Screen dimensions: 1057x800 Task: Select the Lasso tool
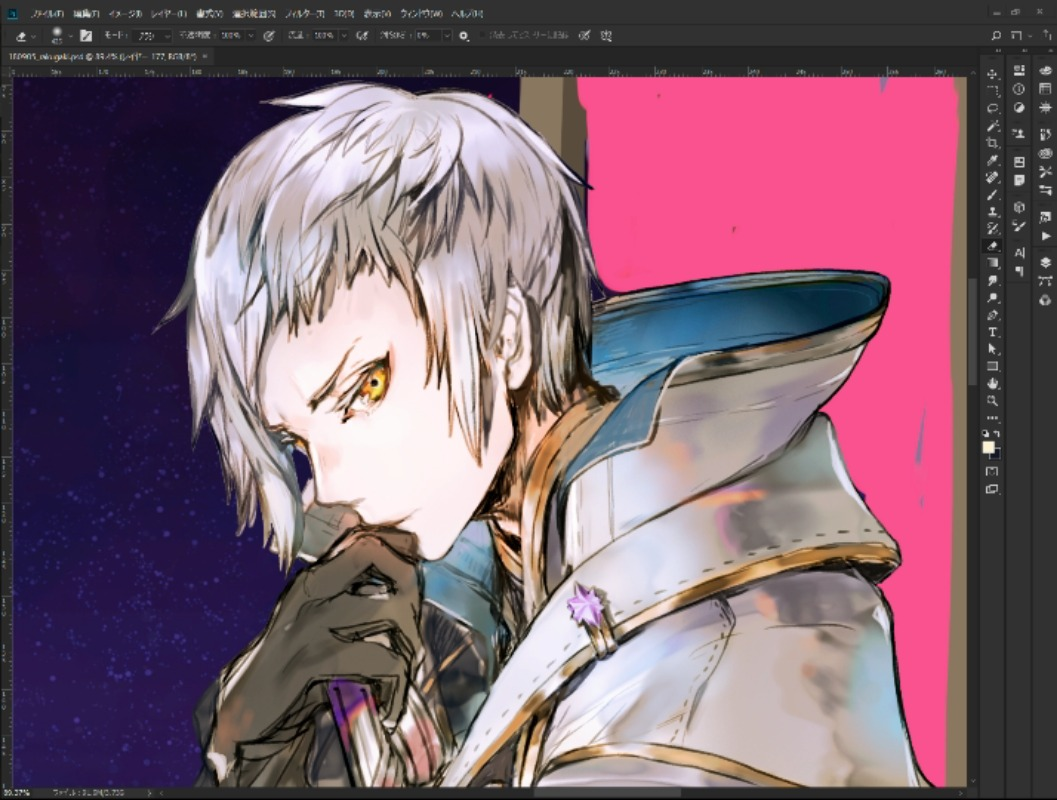click(992, 109)
